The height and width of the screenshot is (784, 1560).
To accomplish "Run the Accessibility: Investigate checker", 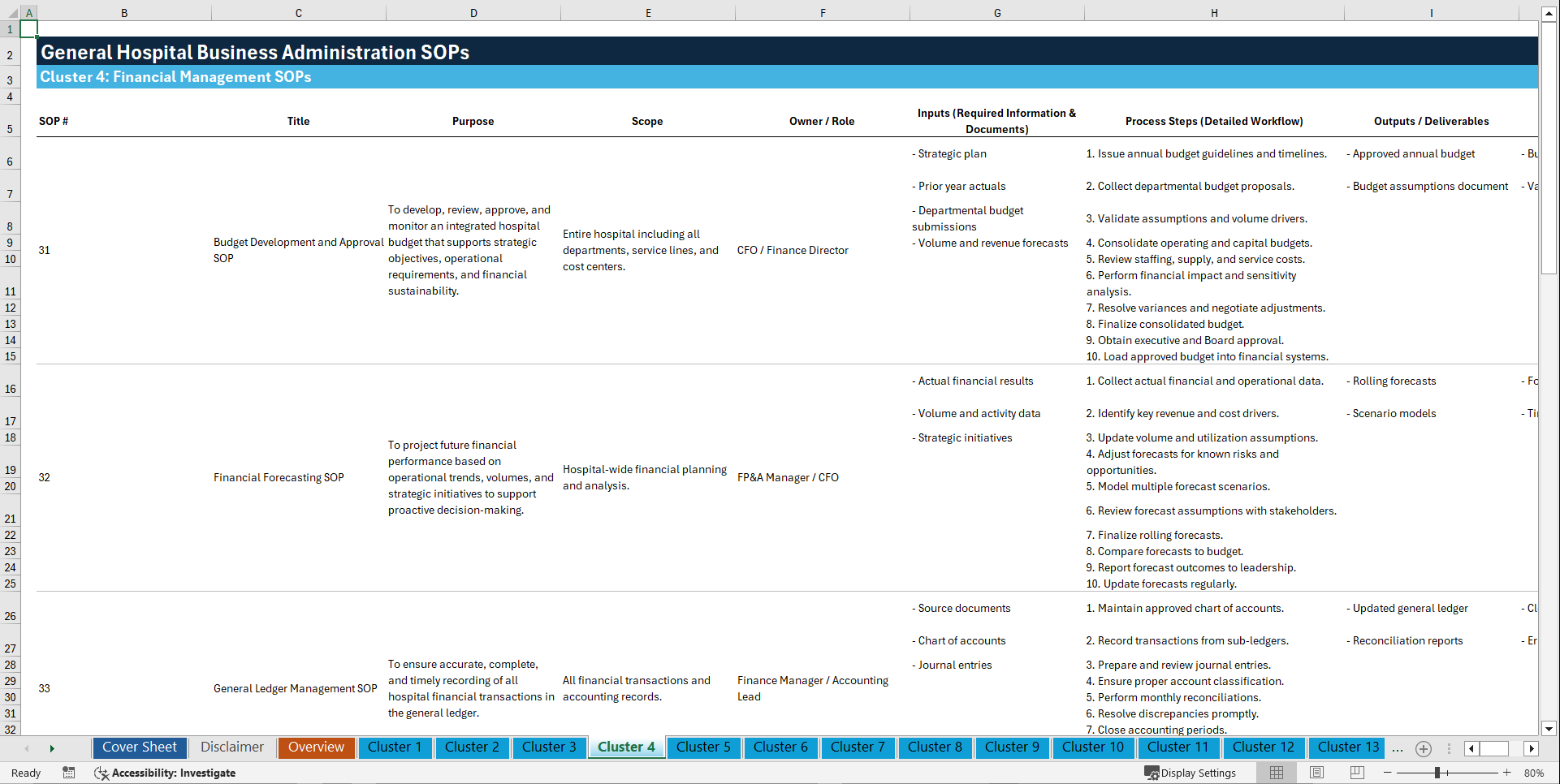I will pyautogui.click(x=165, y=773).
